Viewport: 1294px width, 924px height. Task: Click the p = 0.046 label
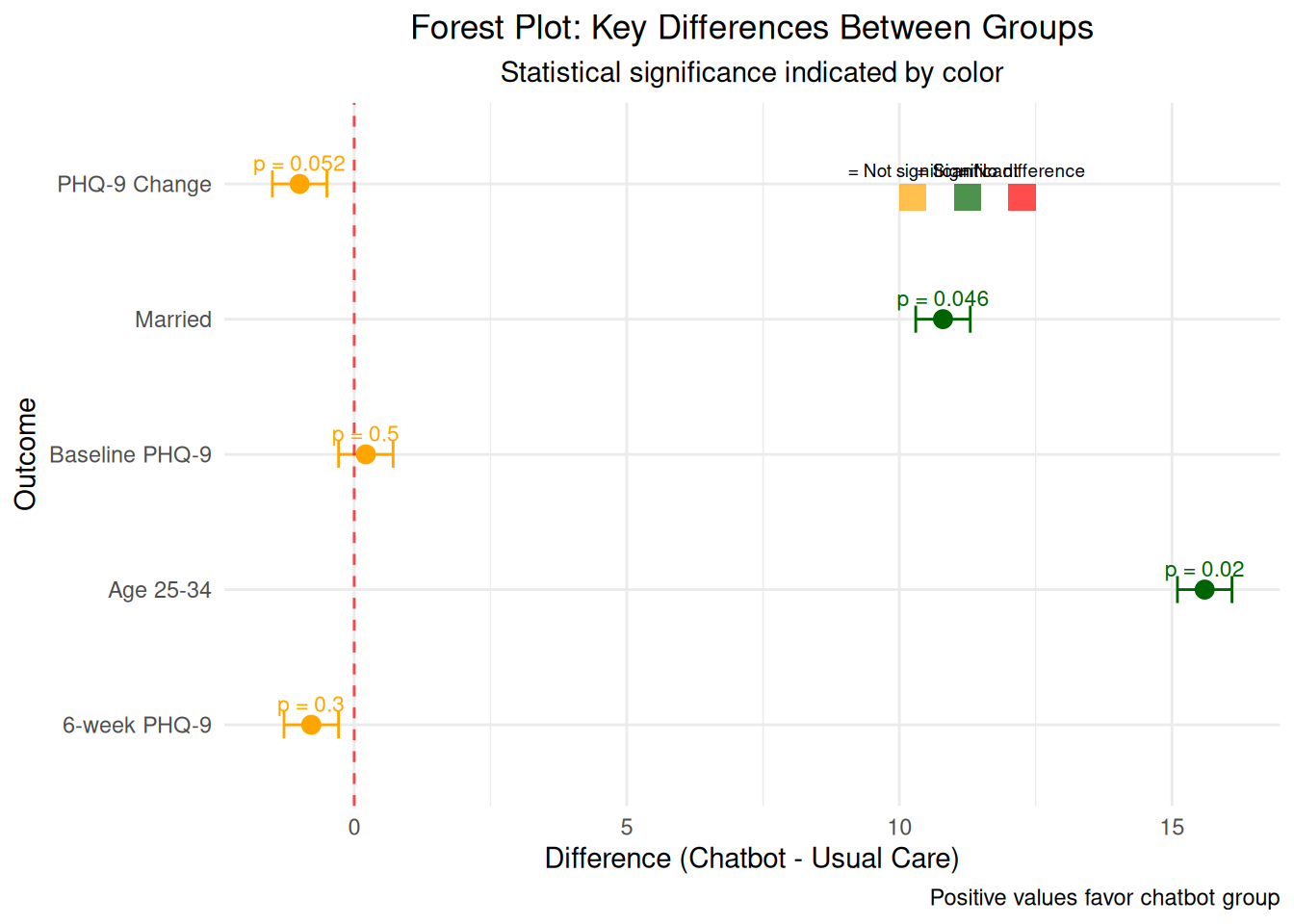pyautogui.click(x=943, y=299)
